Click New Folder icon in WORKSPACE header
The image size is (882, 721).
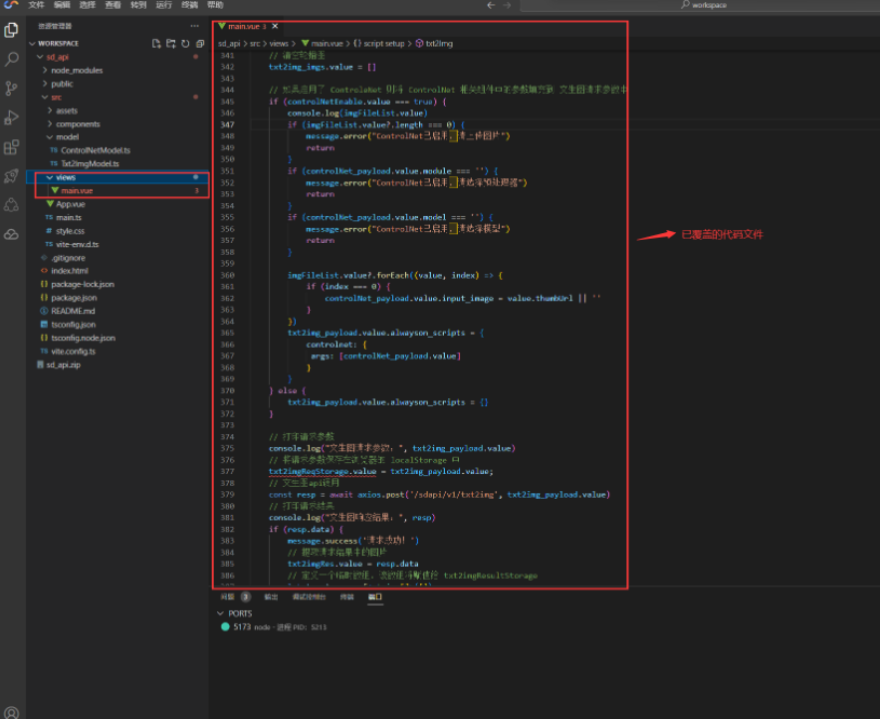click(171, 43)
